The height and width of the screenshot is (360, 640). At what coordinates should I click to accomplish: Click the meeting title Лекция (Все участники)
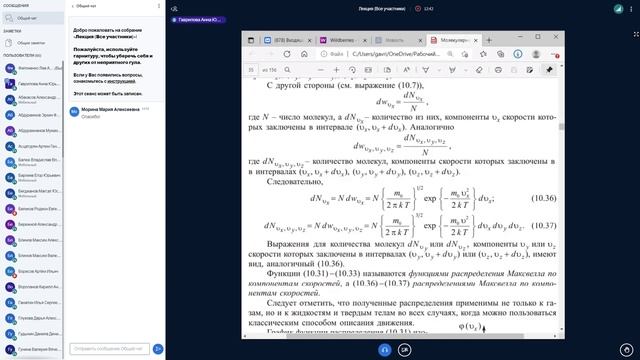(x=382, y=9)
